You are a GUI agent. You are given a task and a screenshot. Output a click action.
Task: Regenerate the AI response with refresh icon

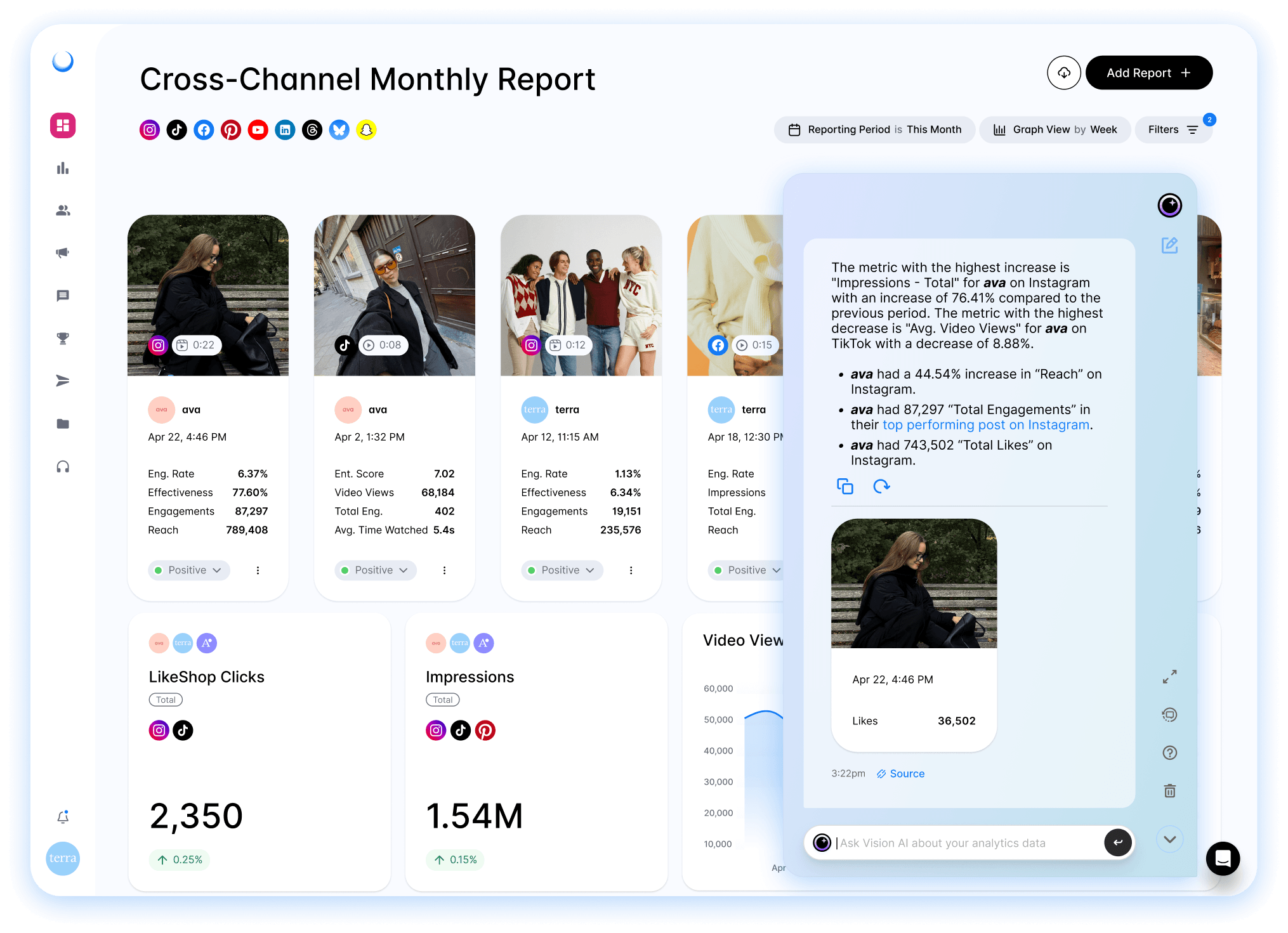tap(882, 486)
